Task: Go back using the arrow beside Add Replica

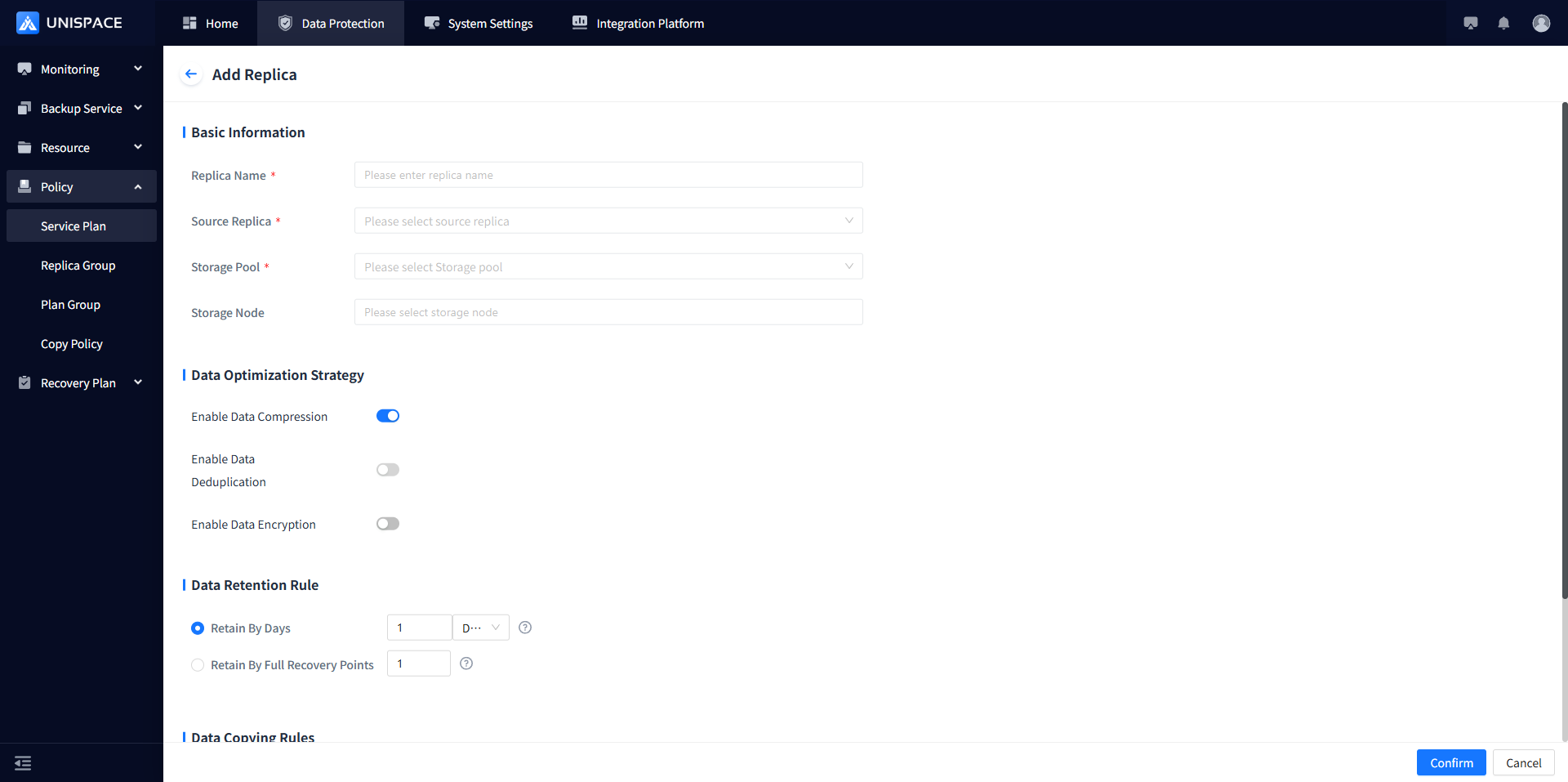Action: pos(191,74)
